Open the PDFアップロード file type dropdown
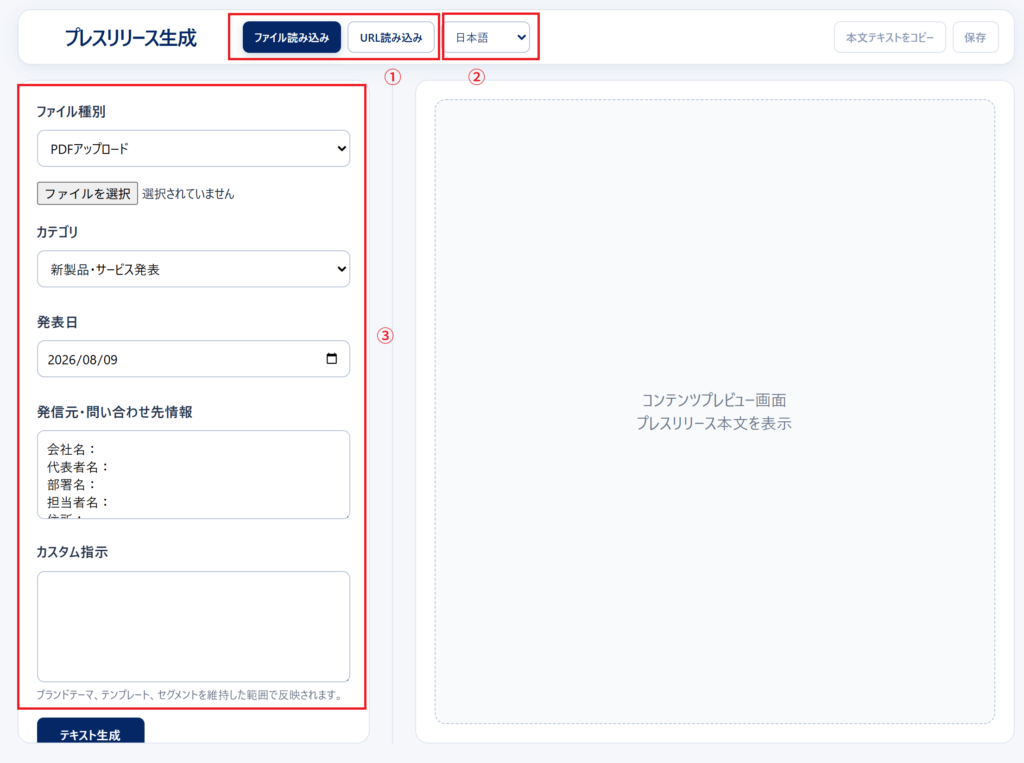This screenshot has height=763, width=1024. click(193, 148)
